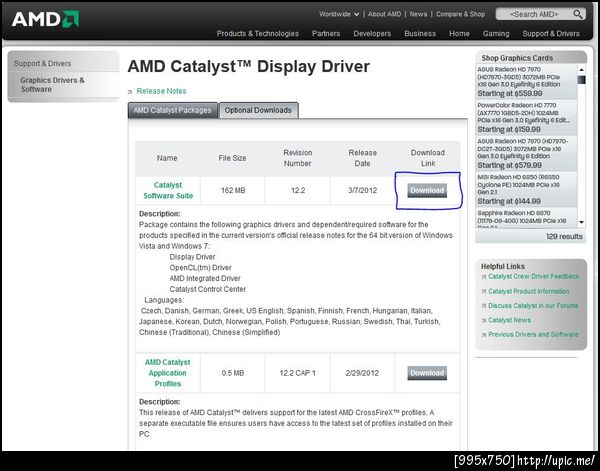Screen dimensions: 600x471
Task: Open Catalyst Crew Driver Feedback link
Action: pos(533,276)
